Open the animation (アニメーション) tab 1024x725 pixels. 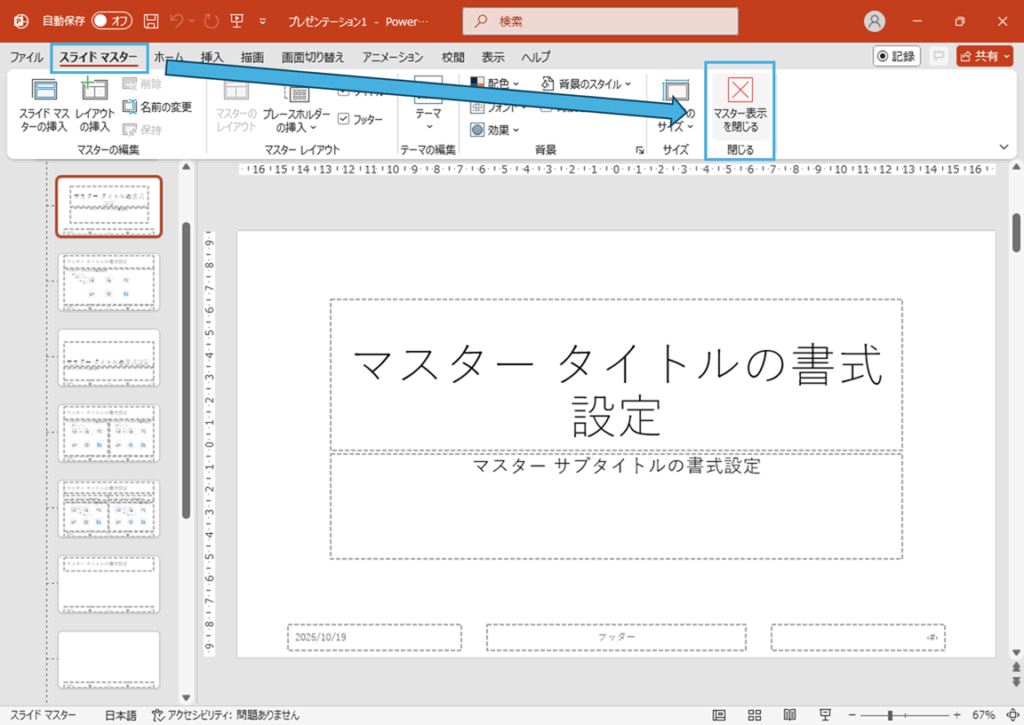pyautogui.click(x=392, y=57)
